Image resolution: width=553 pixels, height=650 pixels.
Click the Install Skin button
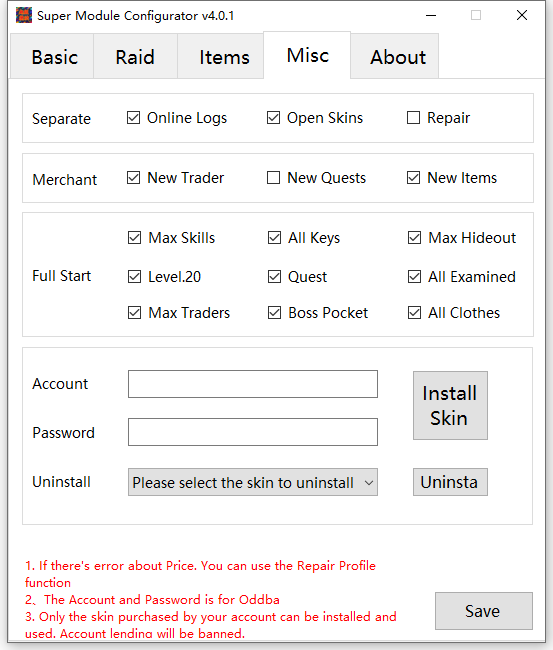click(x=450, y=405)
